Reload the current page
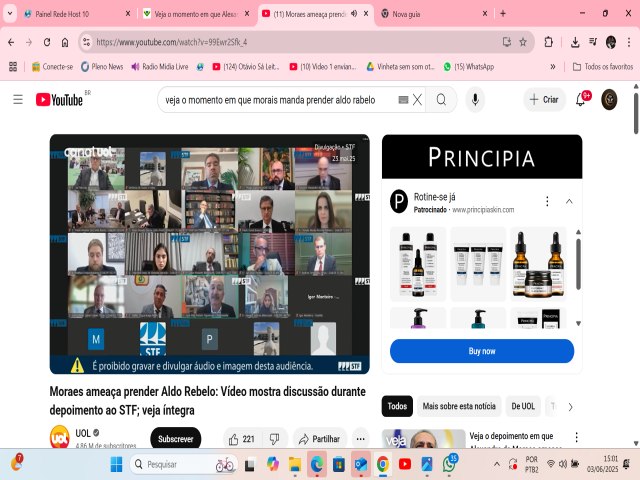Image resolution: width=640 pixels, height=480 pixels. tap(47, 42)
